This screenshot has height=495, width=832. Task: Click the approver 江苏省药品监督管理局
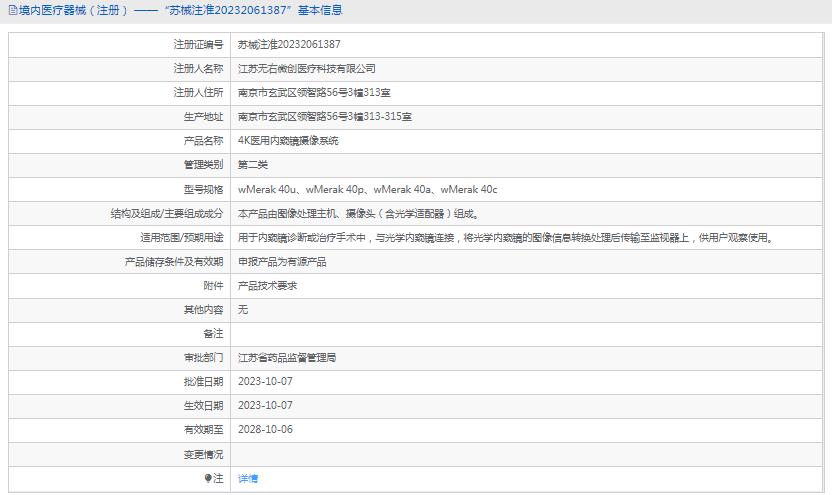(x=287, y=358)
